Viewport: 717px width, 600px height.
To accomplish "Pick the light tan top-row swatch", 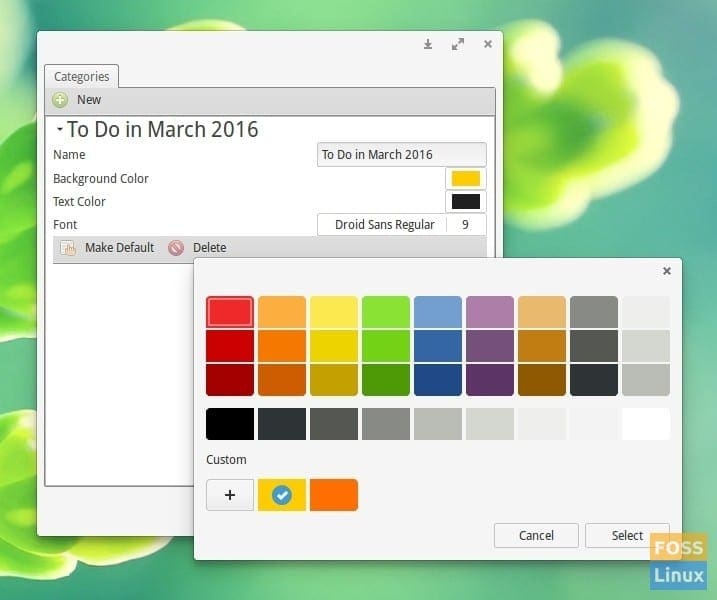I will click(542, 312).
